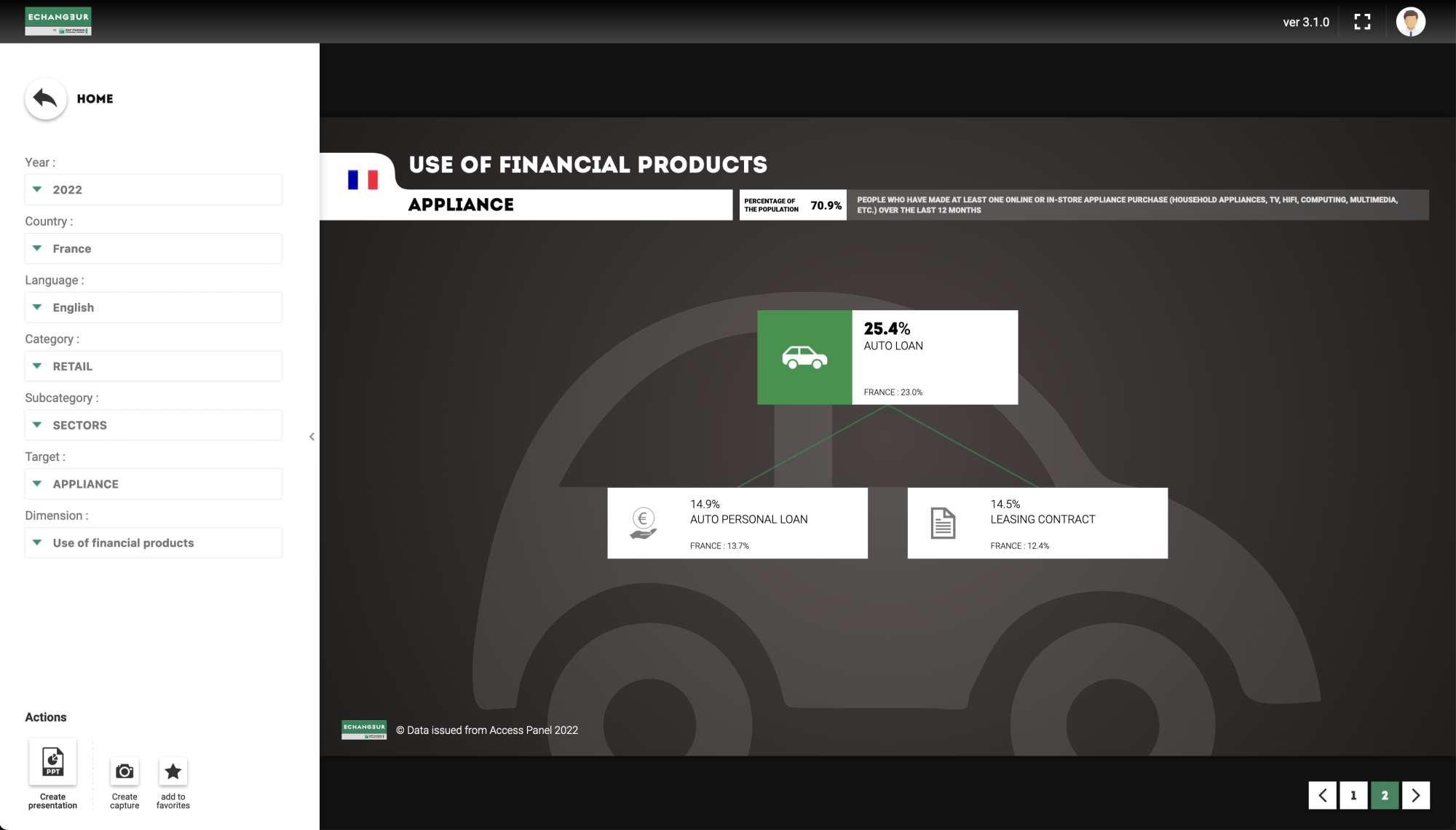Open Dimension Use of financial products dropdown
The image size is (1456, 830).
coord(154,543)
